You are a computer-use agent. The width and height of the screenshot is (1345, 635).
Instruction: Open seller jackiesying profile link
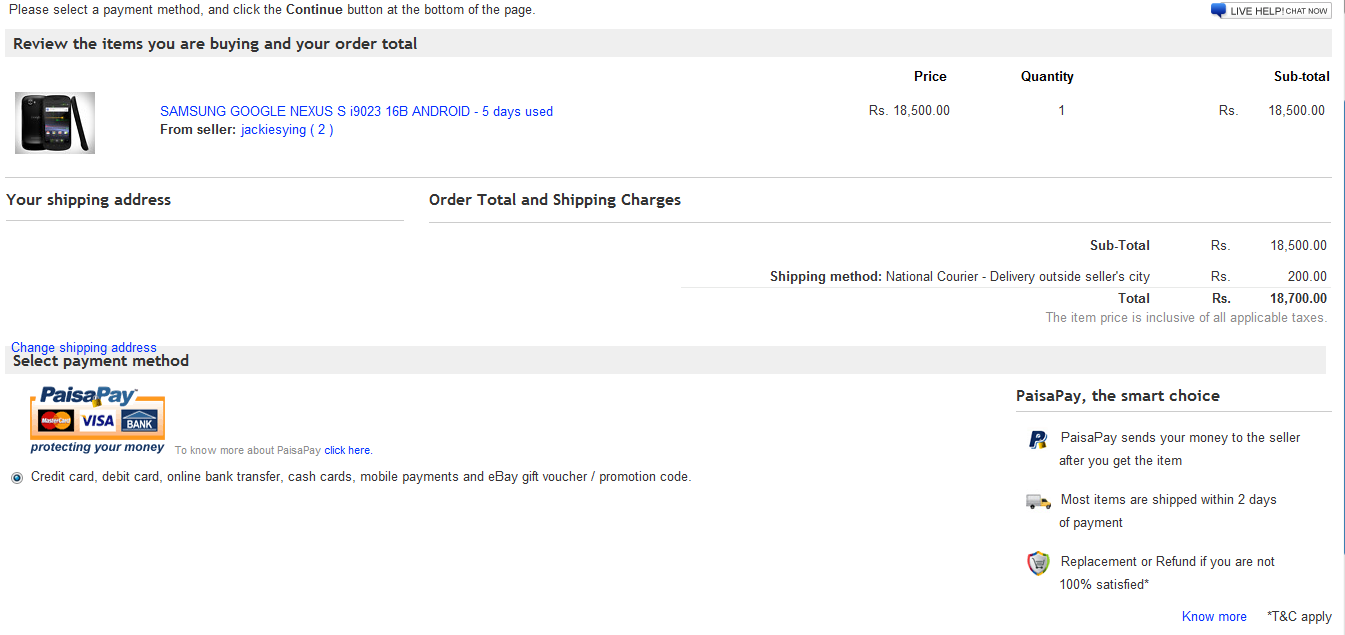[x=273, y=129]
